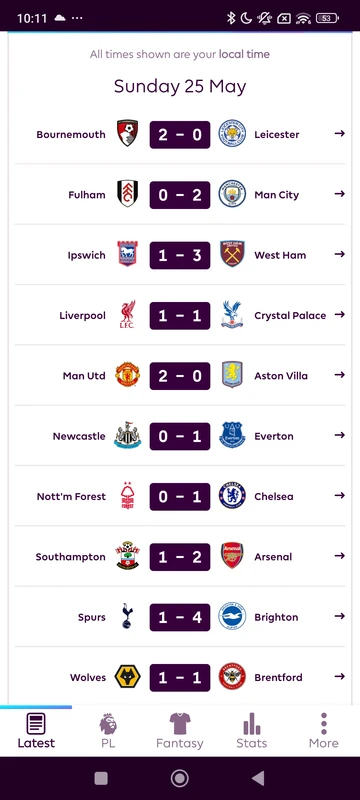Tap the Everton crest icon
Screen dimensions: 360x800
pos(232,435)
